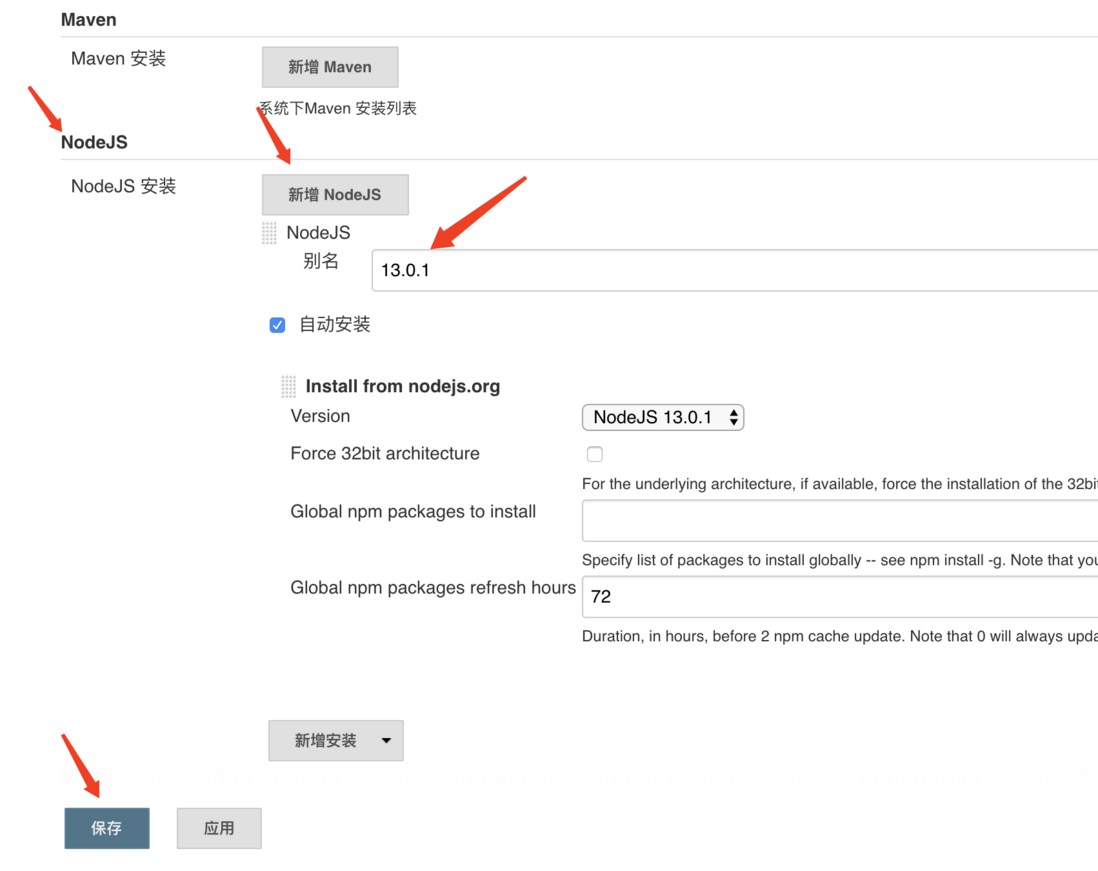Click the 'Specify list of packages' help text

coord(840,560)
